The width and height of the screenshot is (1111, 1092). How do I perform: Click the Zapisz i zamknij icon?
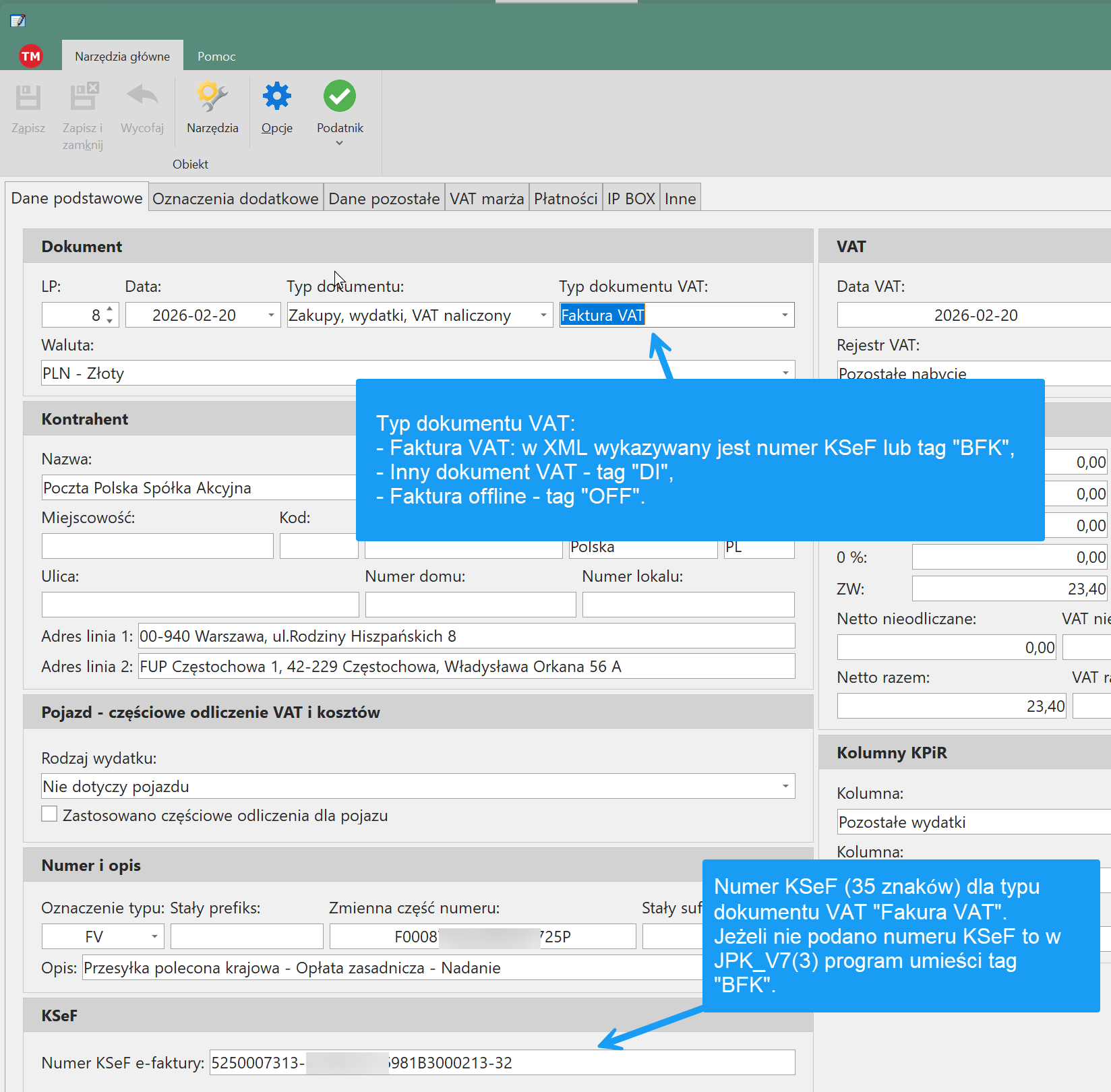[84, 98]
